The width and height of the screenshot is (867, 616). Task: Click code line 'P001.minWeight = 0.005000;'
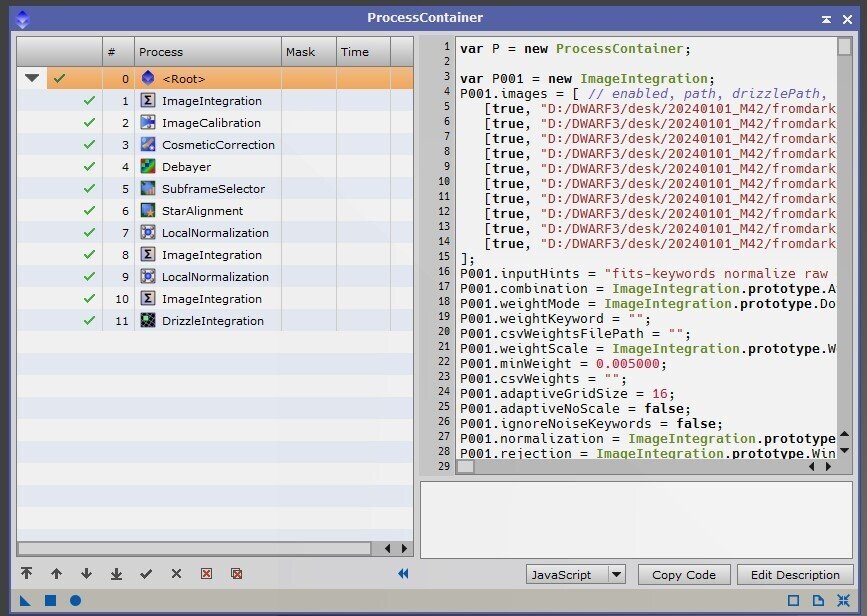[563, 364]
